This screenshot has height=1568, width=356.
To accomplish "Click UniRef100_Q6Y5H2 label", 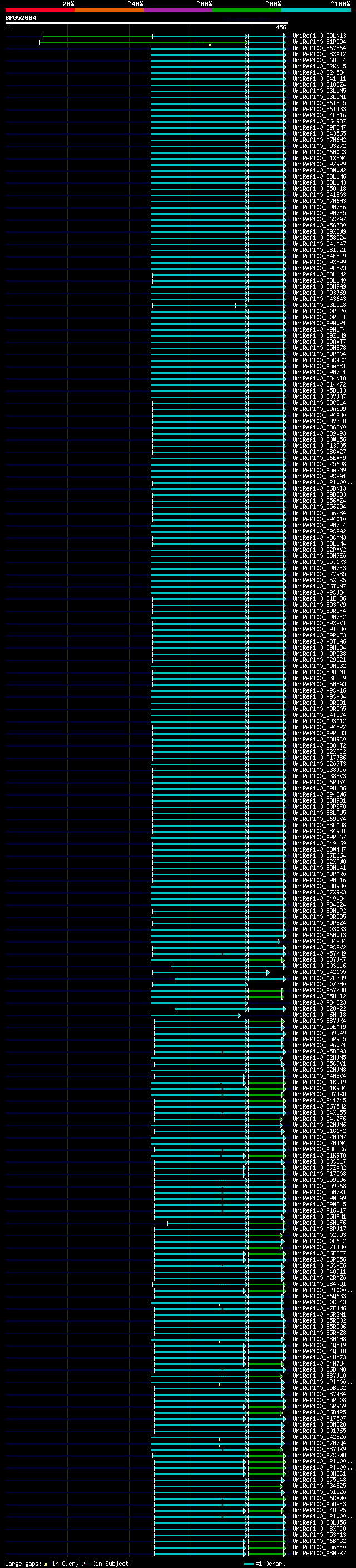I will (319, 1106).
